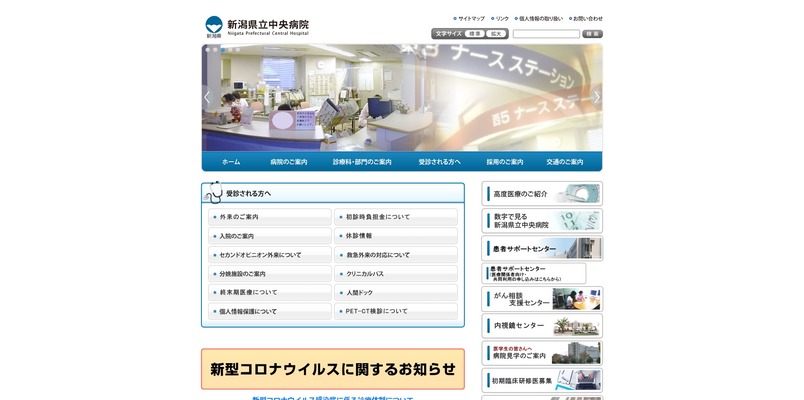Open 病院見学のご案内 banner
Image resolution: width=804 pixels, height=400 pixels.
click(542, 353)
